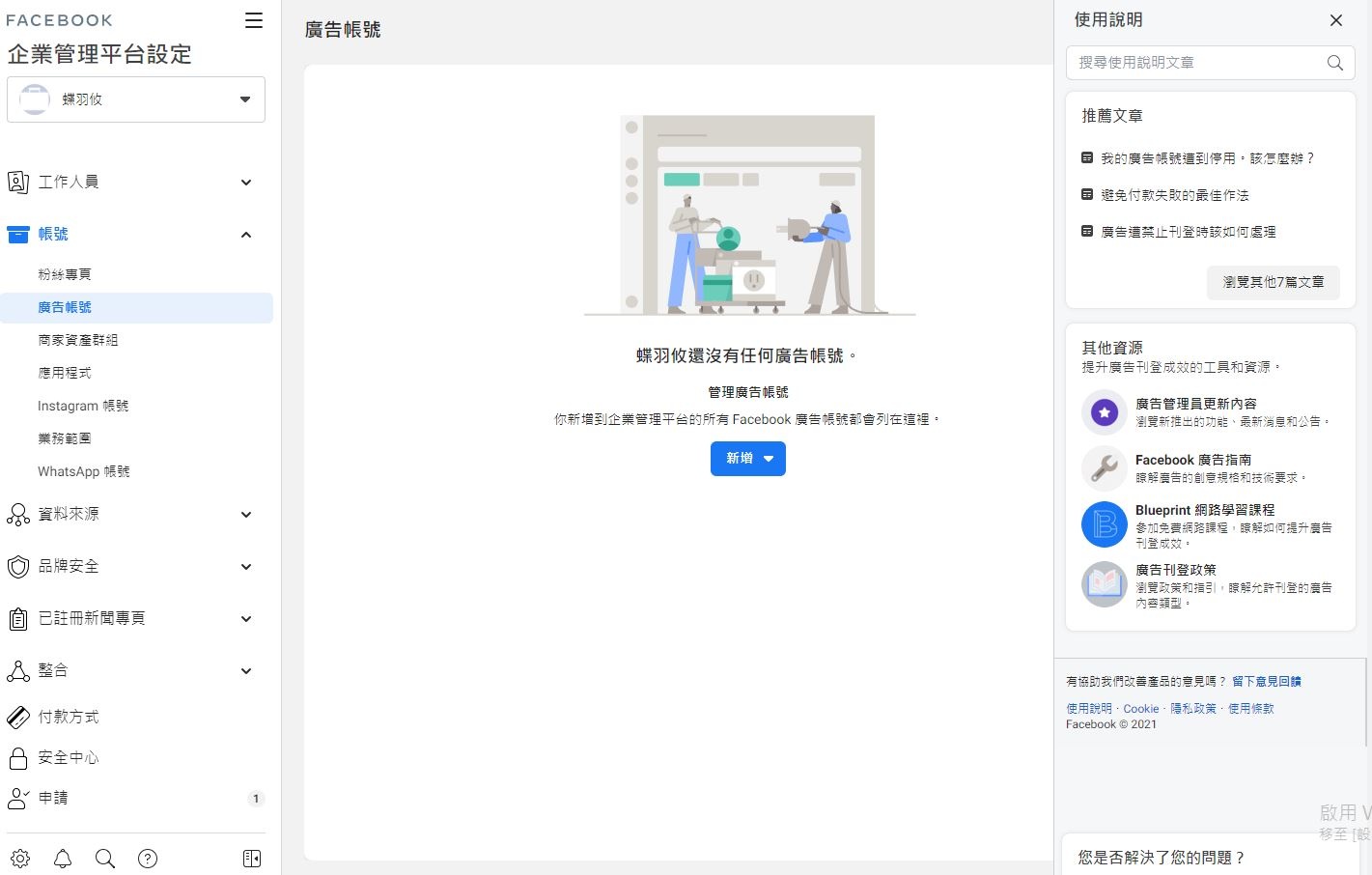Image resolution: width=1372 pixels, height=875 pixels.
Task: Open 廣告刊登政策 resource title
Action: (1176, 570)
